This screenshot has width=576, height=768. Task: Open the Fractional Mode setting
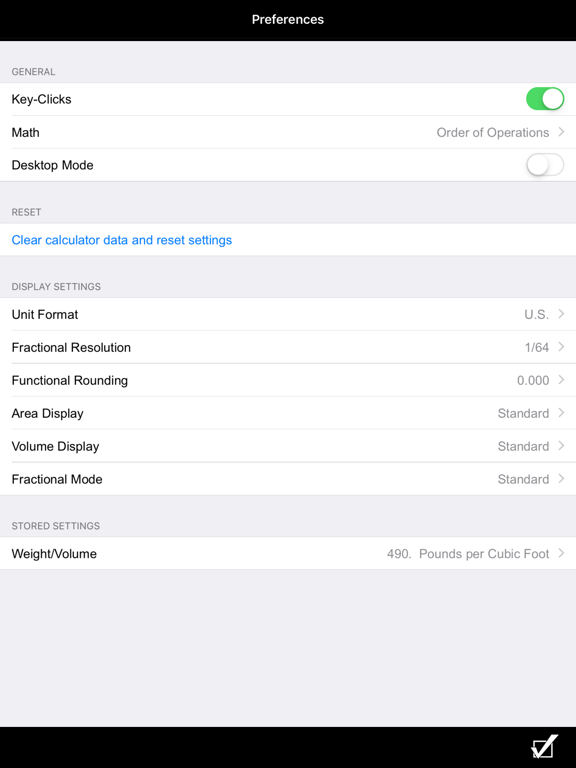pyautogui.click(x=288, y=479)
